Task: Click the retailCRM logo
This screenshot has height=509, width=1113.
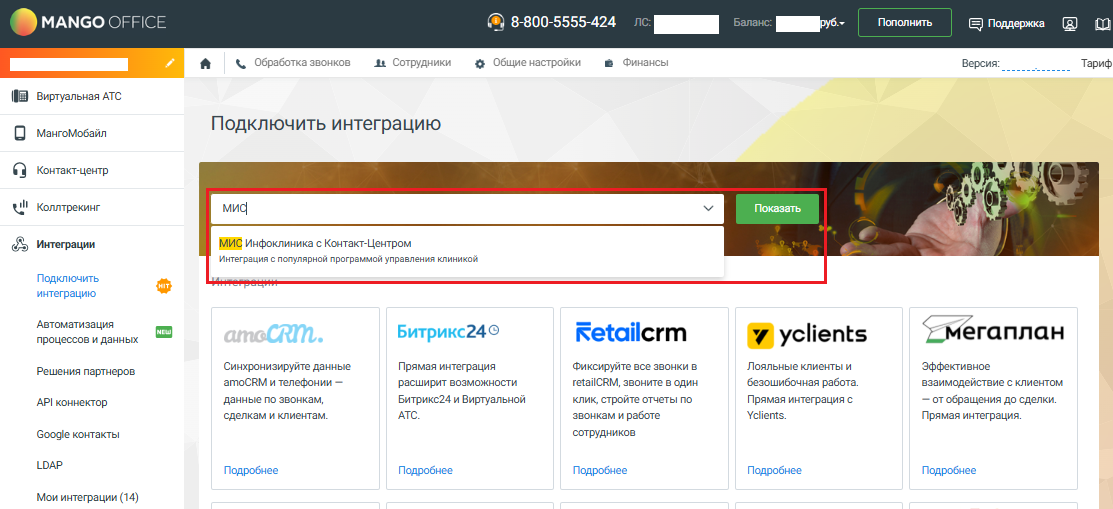Action: coord(631,332)
